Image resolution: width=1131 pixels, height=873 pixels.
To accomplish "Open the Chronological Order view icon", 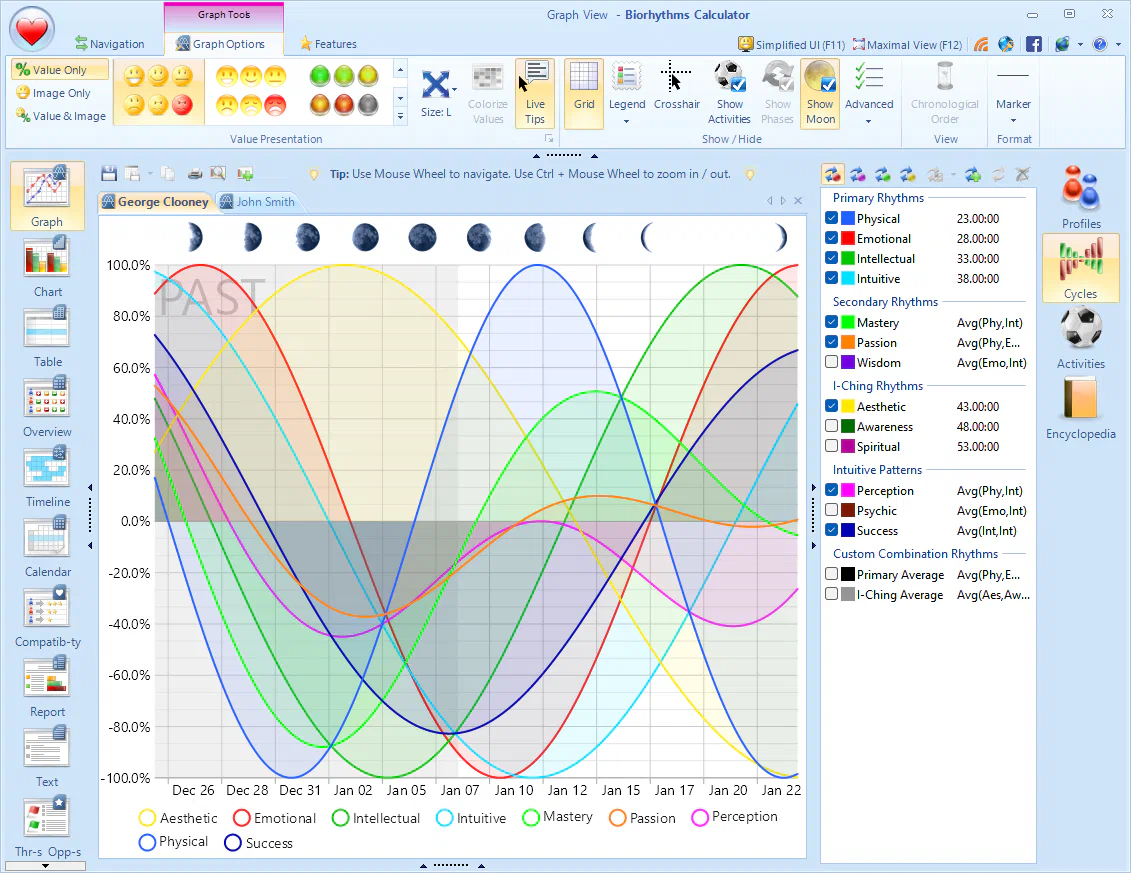I will click(x=944, y=90).
